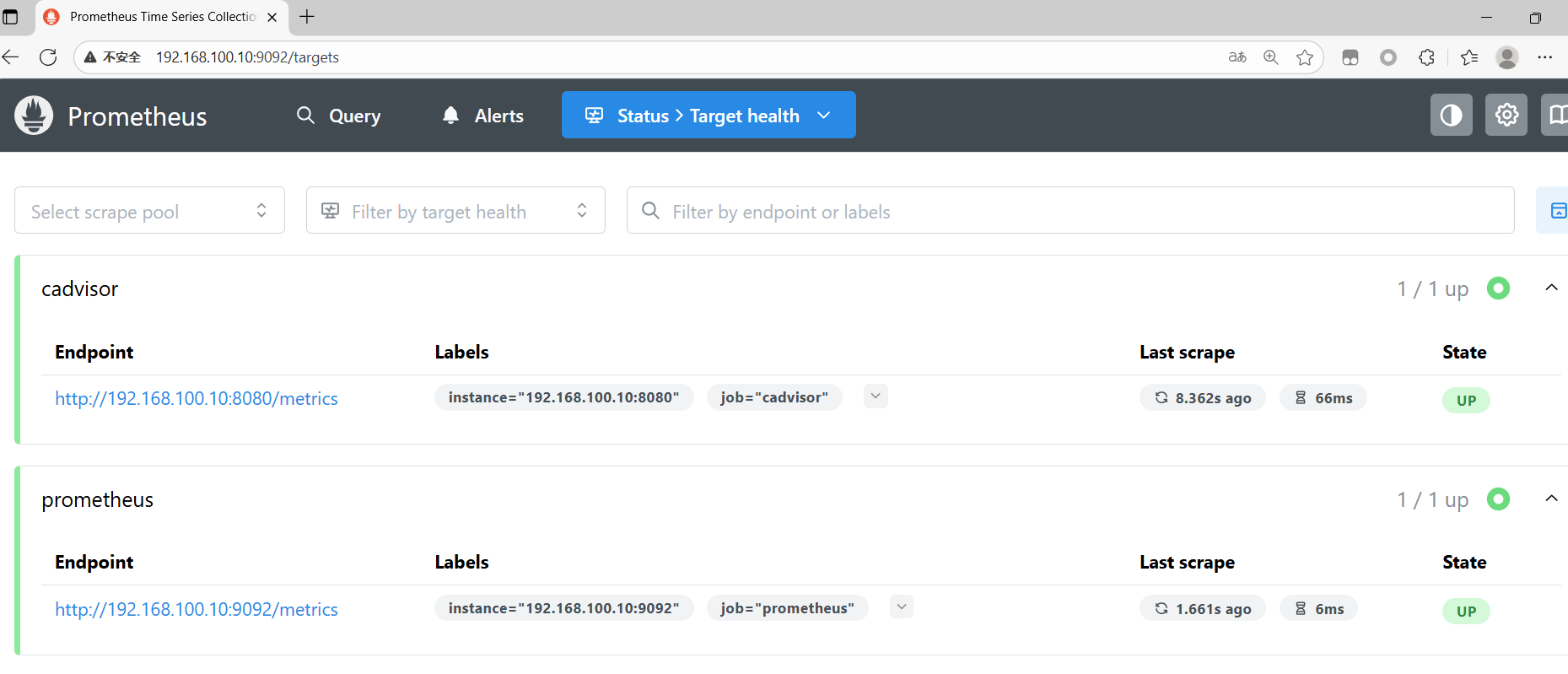Click the address bar URL
This screenshot has height=674, width=1568.
[x=247, y=57]
